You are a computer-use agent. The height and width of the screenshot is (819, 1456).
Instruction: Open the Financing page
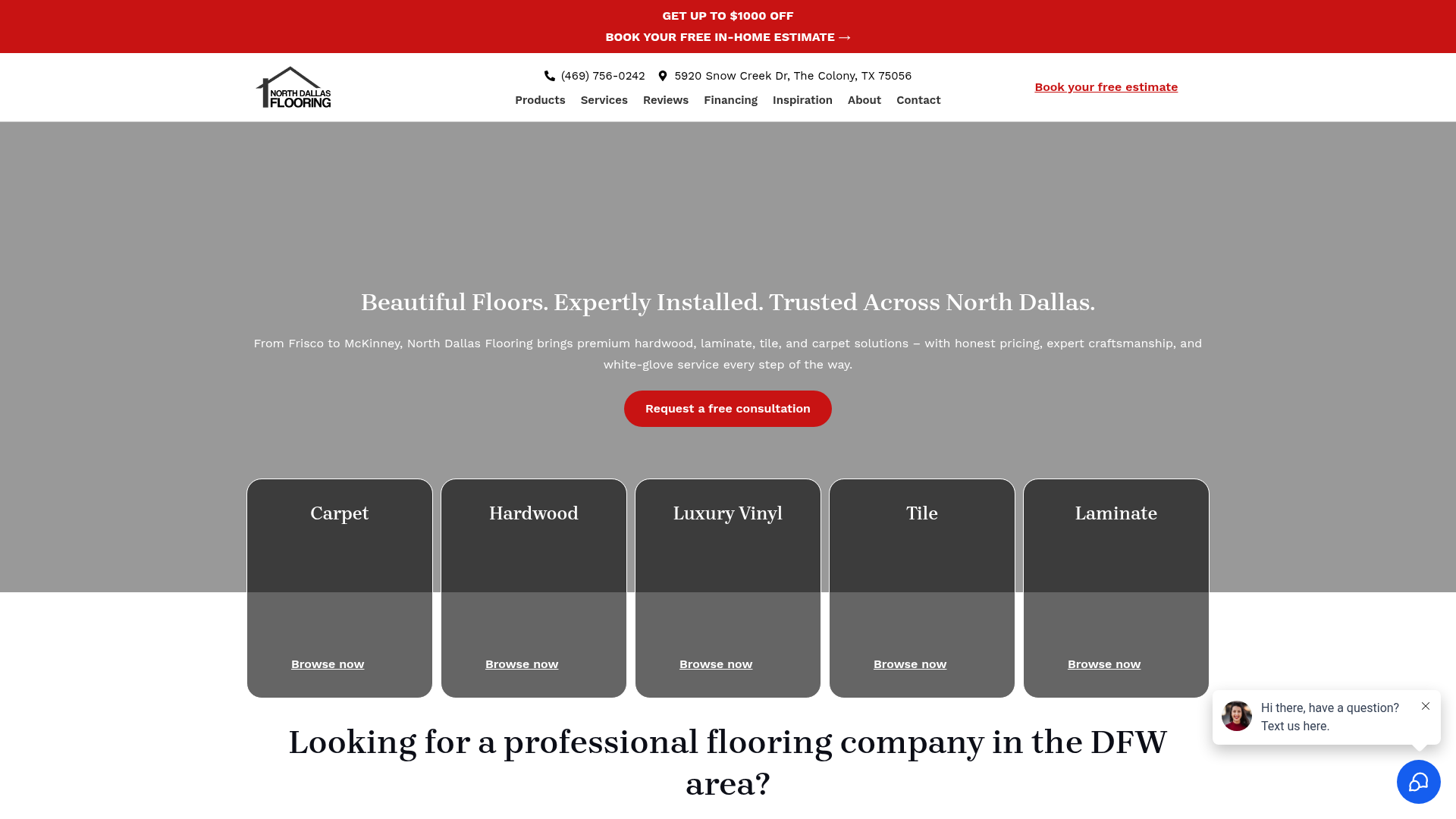coord(730,99)
